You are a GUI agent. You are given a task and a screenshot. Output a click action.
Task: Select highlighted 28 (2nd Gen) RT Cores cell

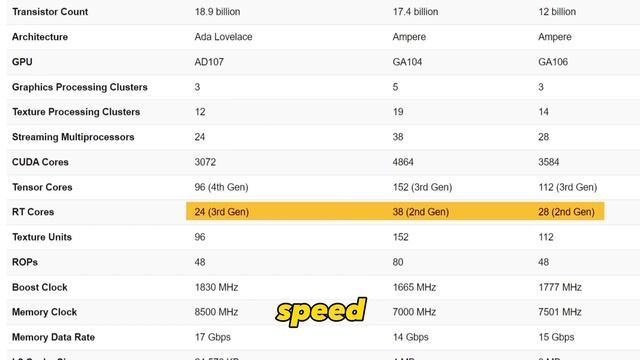(x=566, y=212)
